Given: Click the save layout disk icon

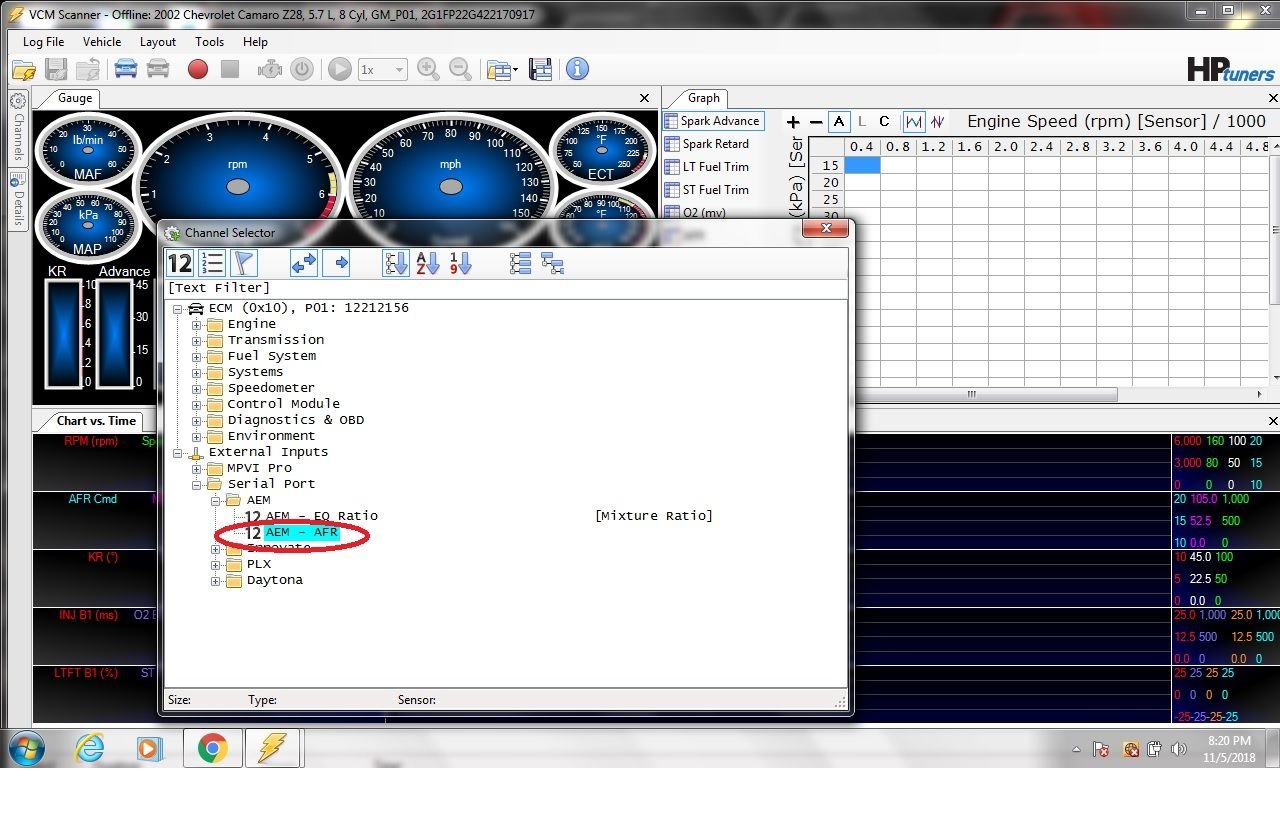Looking at the screenshot, I should point(540,69).
